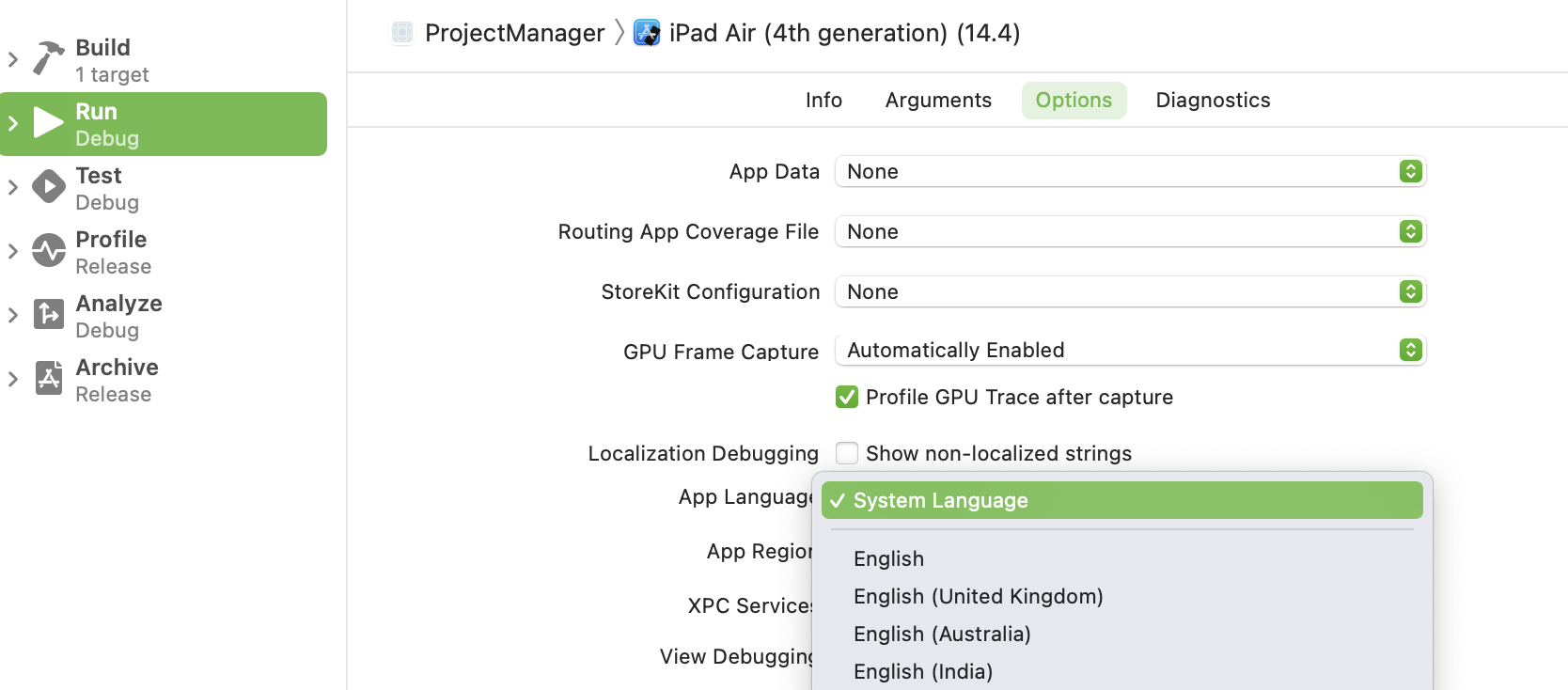This screenshot has height=690, width=1568.
Task: Choose English (Australia) from language list
Action: (x=942, y=635)
